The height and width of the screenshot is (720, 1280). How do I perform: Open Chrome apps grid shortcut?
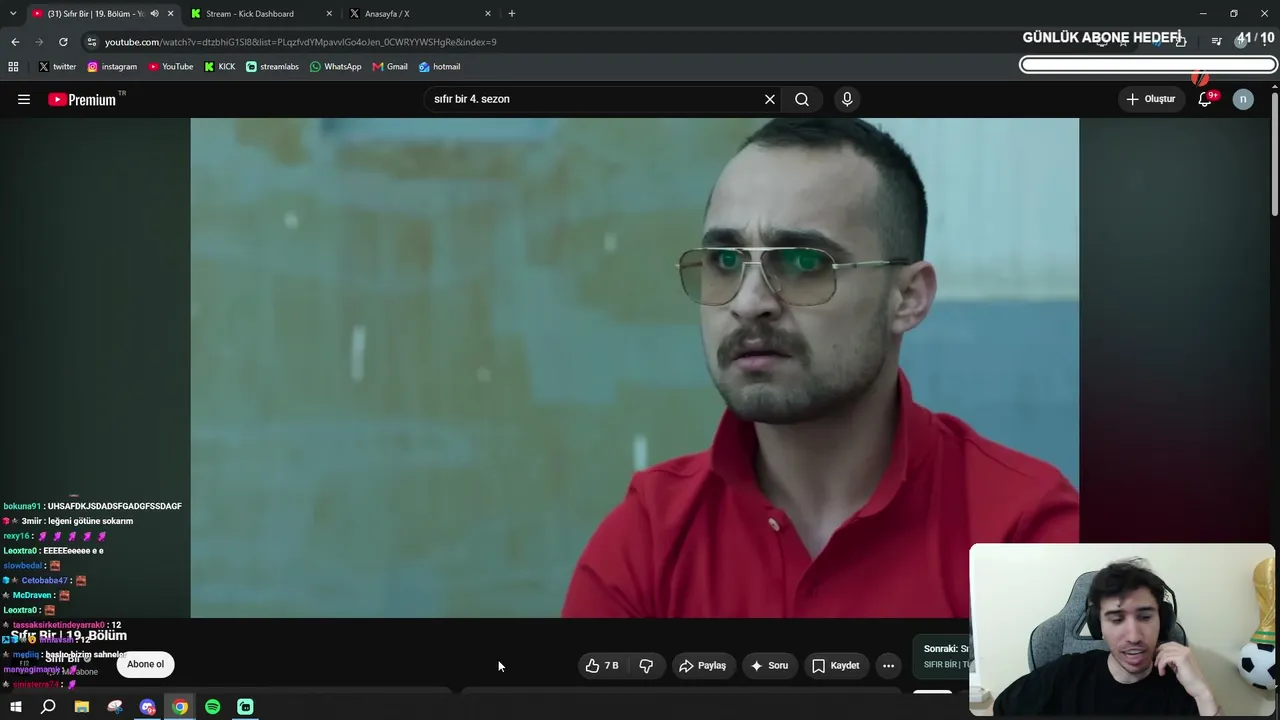(x=13, y=67)
